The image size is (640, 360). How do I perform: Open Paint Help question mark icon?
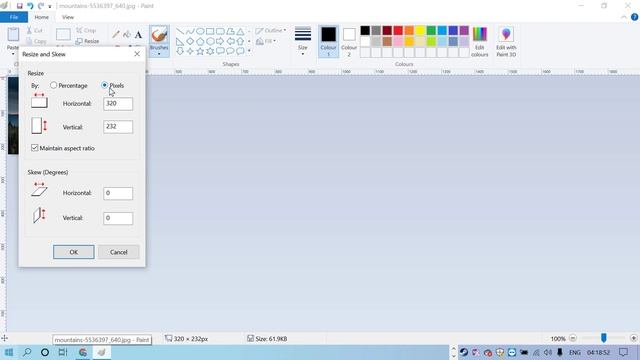click(x=634, y=17)
